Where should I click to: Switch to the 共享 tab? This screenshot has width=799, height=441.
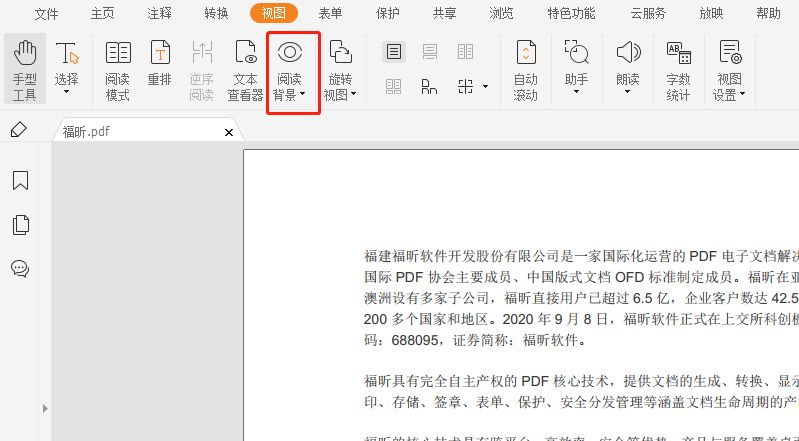point(444,14)
